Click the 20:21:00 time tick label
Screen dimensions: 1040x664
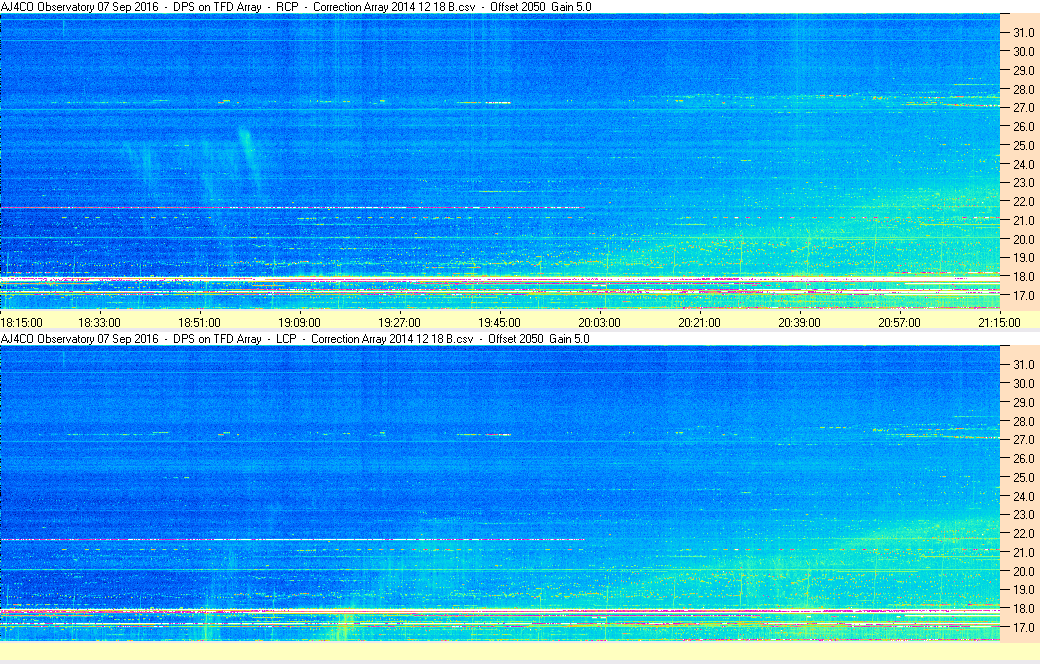(699, 322)
